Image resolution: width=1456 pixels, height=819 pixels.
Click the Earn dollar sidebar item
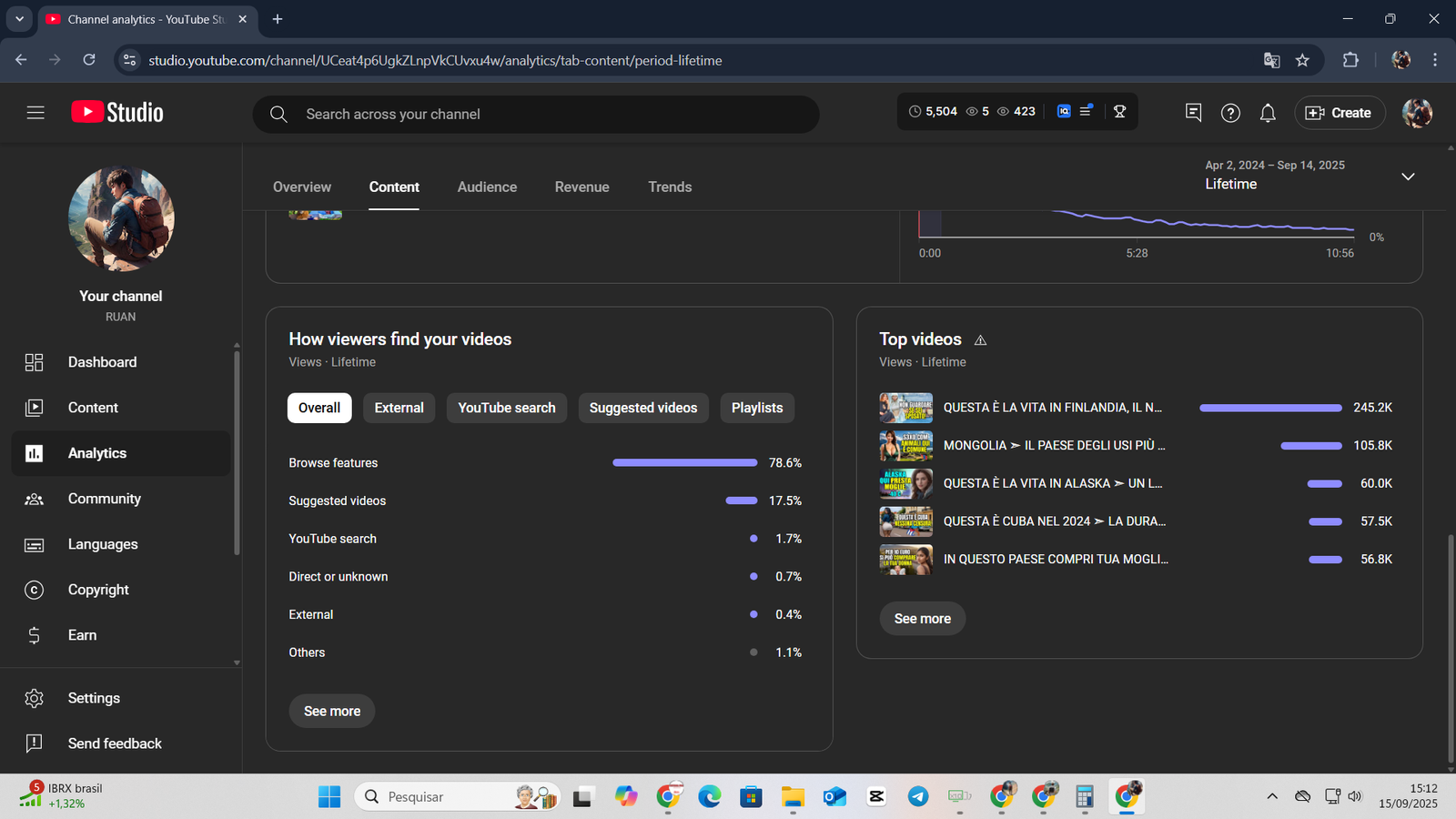click(82, 635)
